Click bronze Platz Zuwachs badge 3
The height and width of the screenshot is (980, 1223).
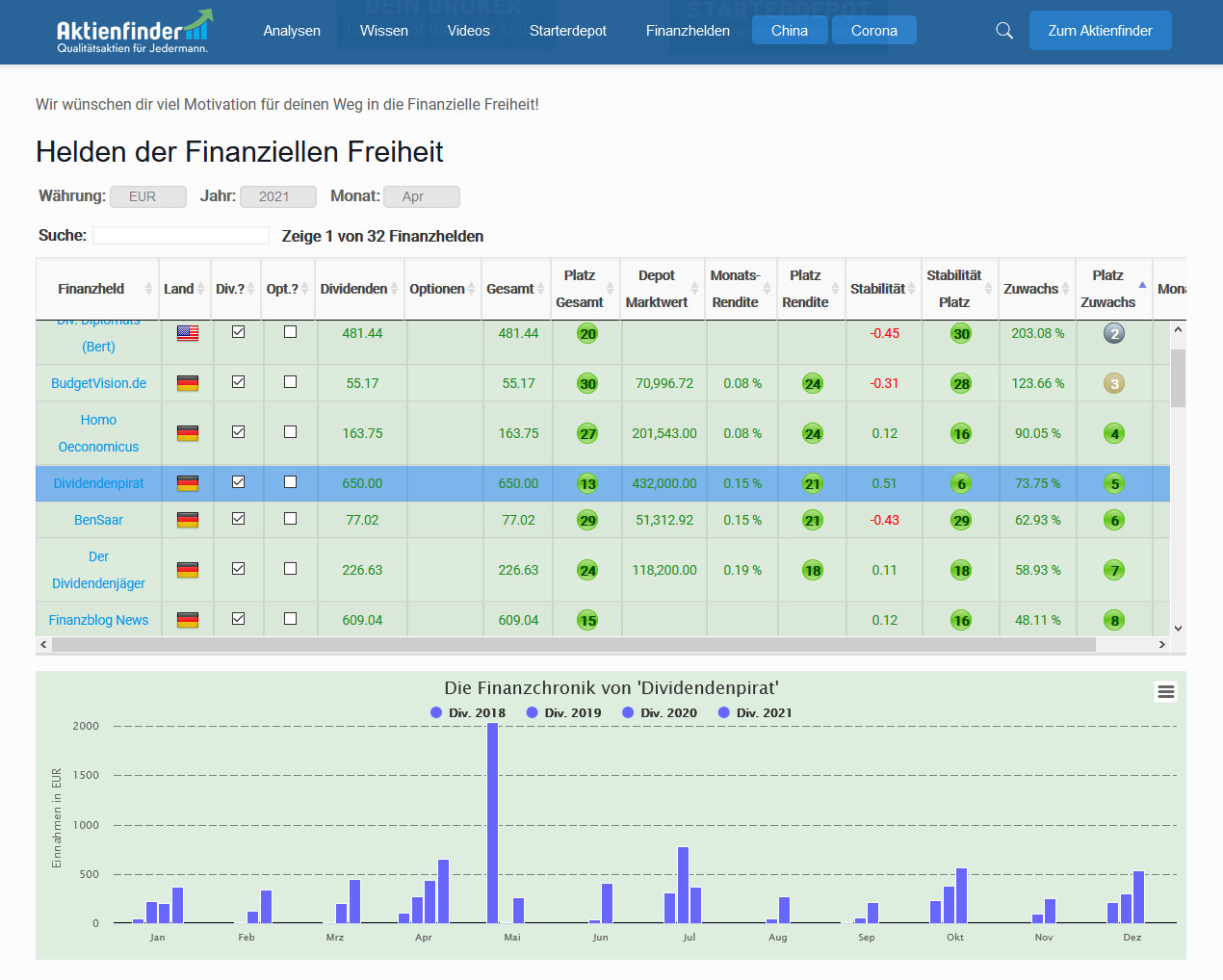tap(1114, 383)
